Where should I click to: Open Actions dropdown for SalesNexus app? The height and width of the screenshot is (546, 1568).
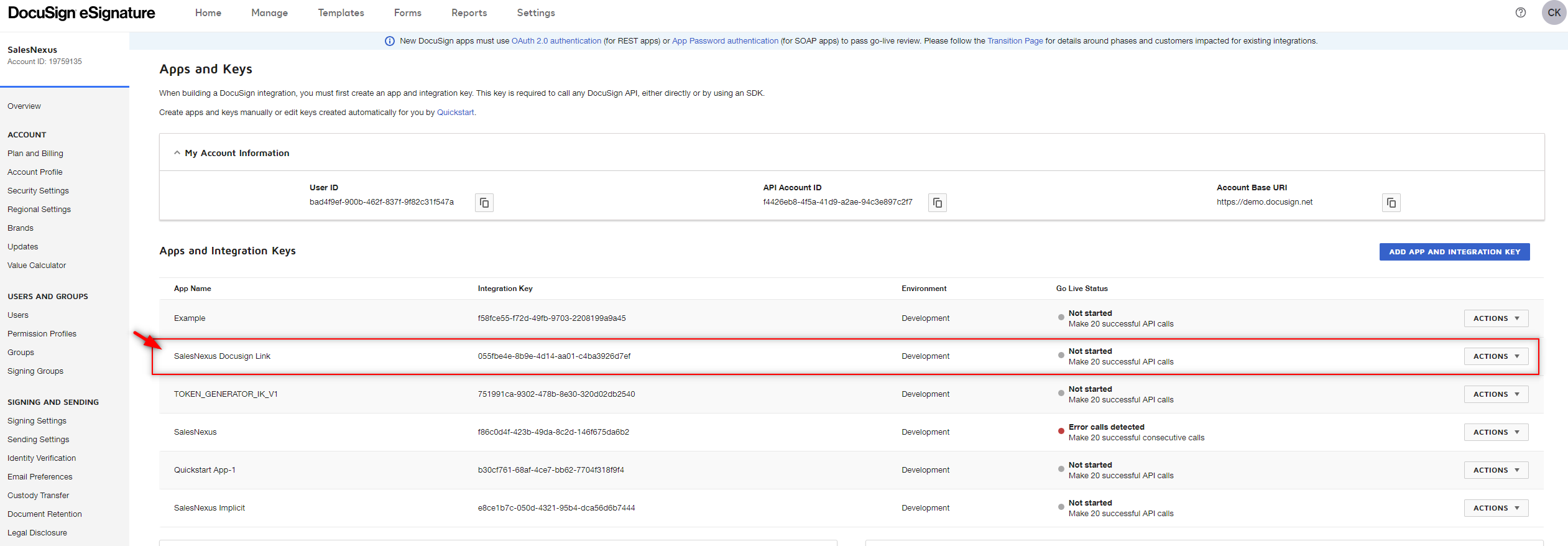click(x=1496, y=432)
